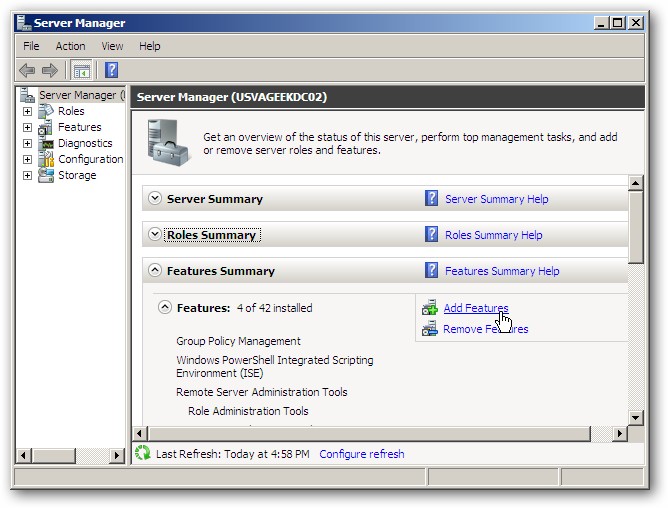Click the Remote Server Administration Tools entry
Image resolution: width=668 pixels, height=508 pixels.
pos(262,392)
